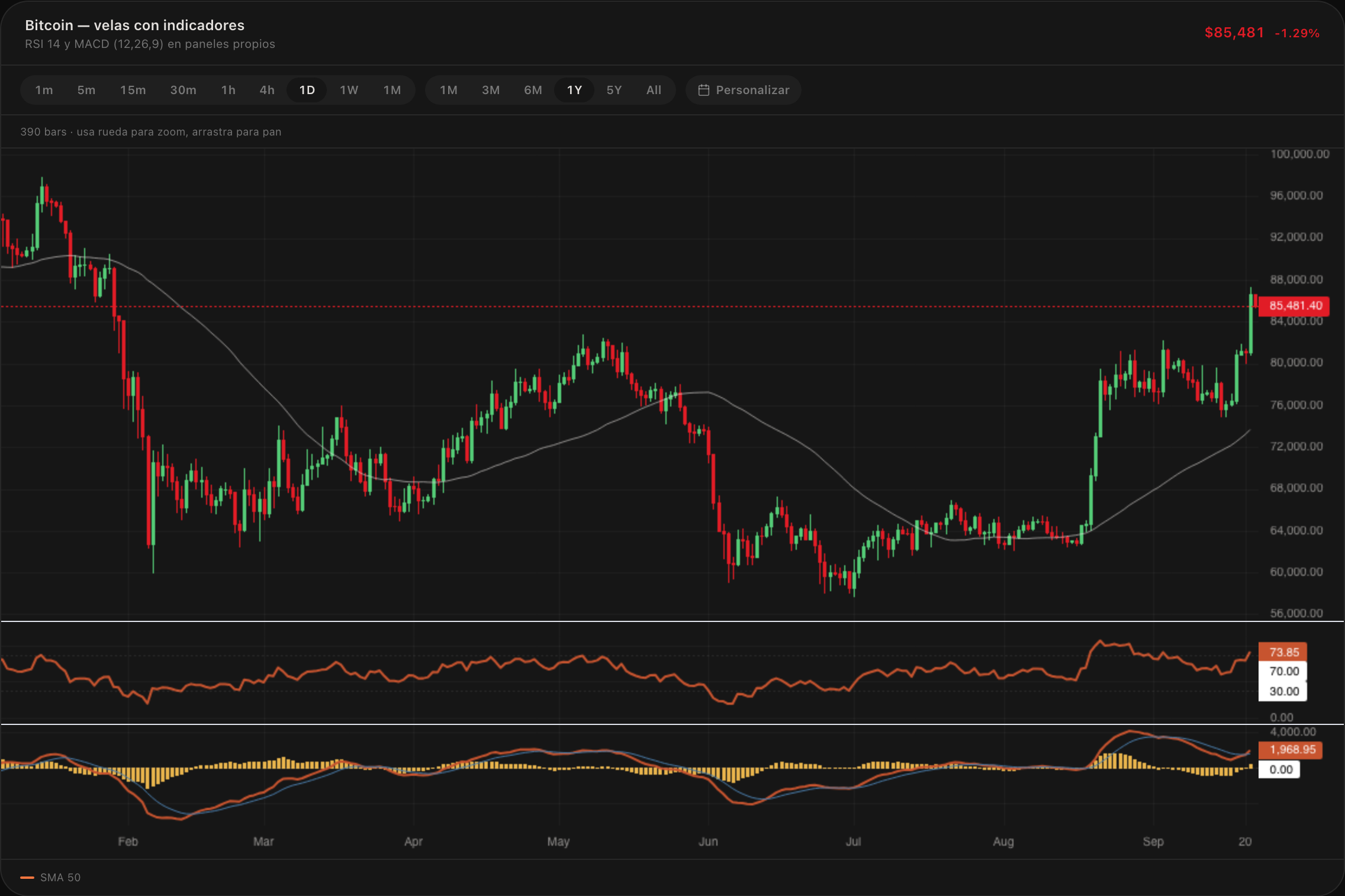
Task: Choose the 6M time range
Action: [533, 90]
